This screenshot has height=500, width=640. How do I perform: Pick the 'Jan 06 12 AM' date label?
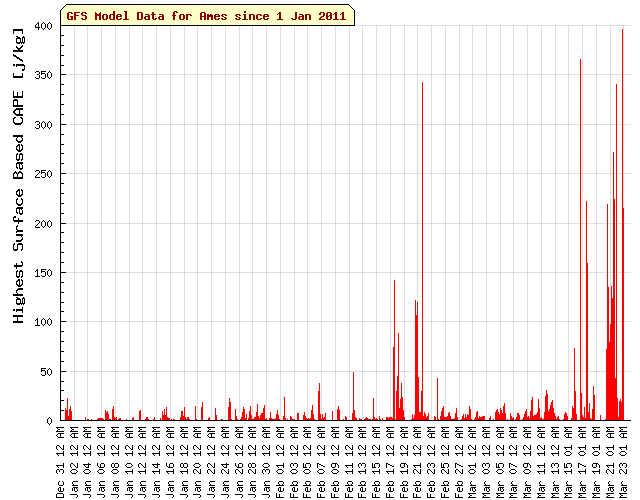[101, 462]
